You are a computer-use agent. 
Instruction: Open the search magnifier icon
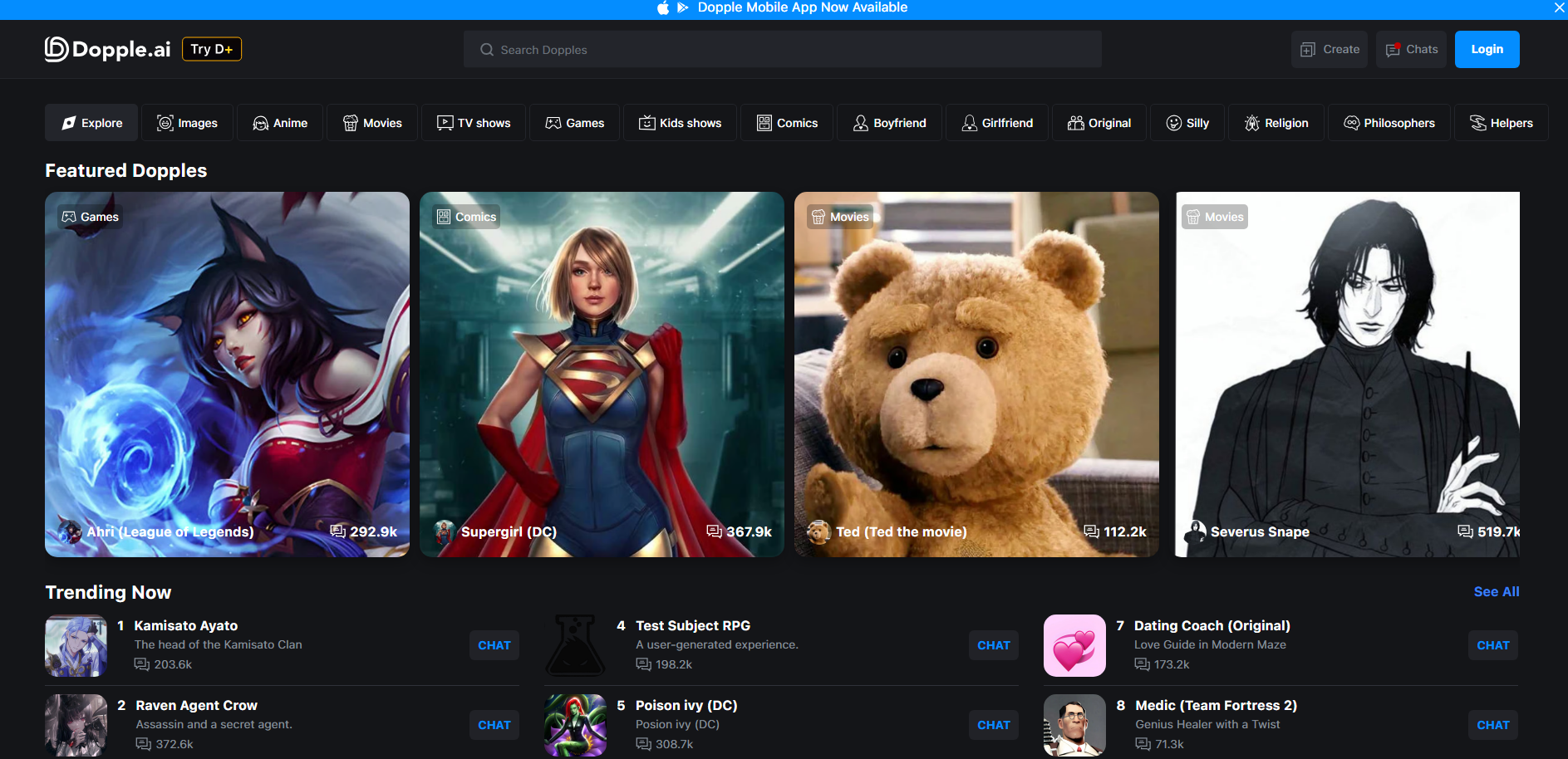click(x=486, y=49)
